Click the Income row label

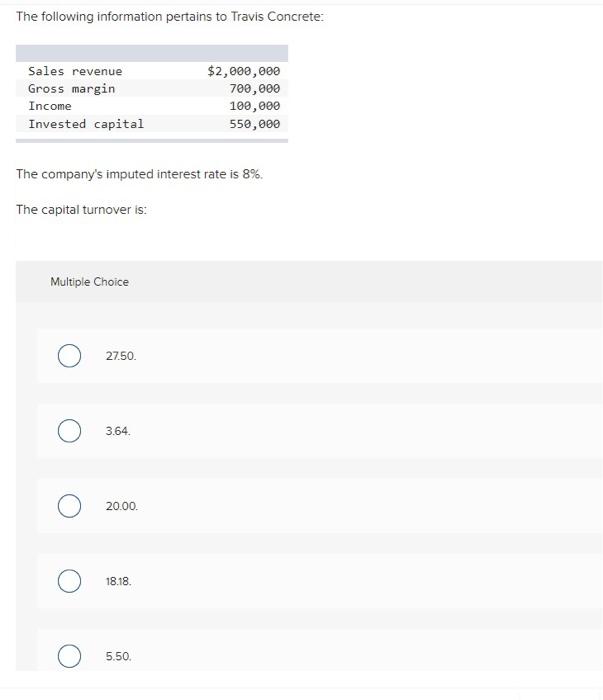[50, 106]
